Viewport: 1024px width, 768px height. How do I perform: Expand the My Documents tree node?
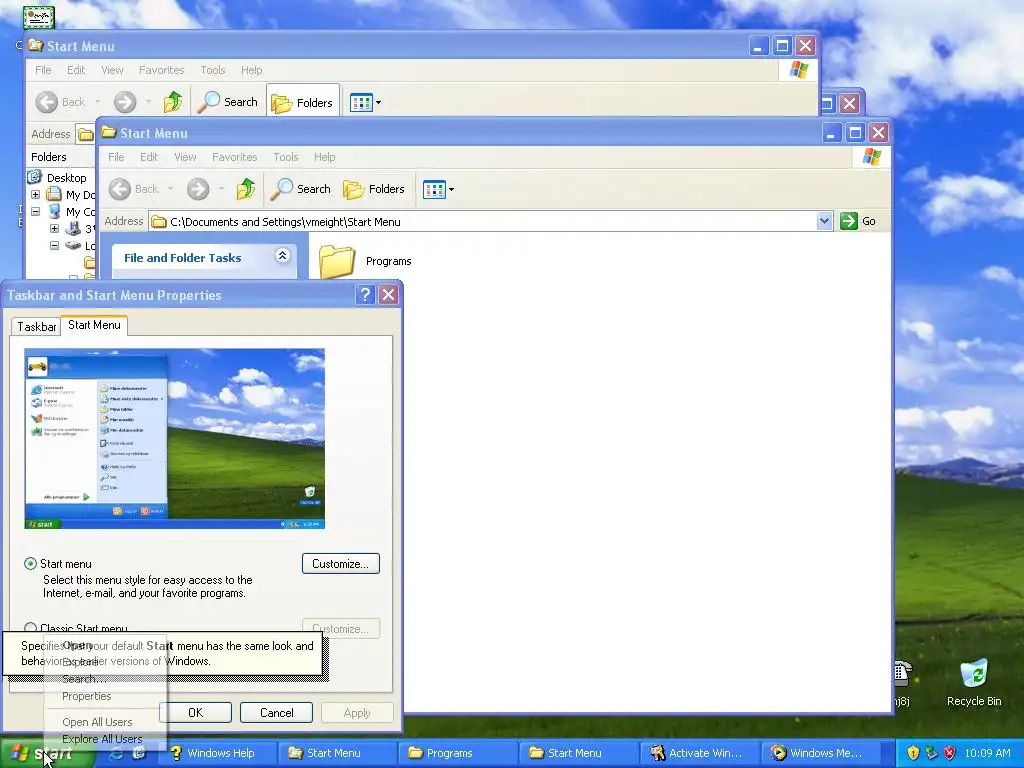(36, 195)
